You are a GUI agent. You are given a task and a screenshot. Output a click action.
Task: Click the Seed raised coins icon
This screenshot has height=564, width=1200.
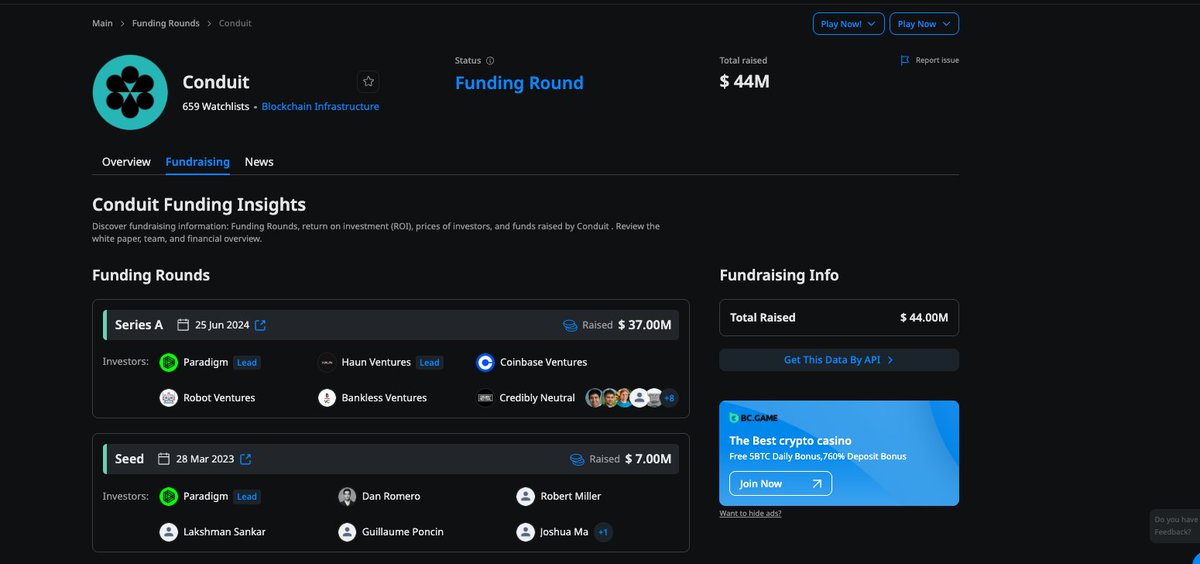tap(577, 459)
